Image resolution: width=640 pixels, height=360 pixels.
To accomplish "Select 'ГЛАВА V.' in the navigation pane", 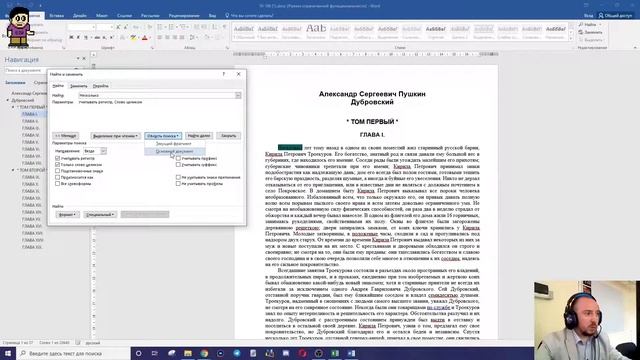I will 30,142.
